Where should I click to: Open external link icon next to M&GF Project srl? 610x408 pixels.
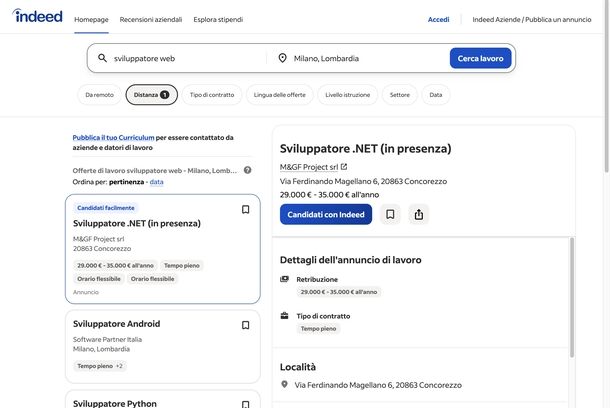click(x=344, y=167)
